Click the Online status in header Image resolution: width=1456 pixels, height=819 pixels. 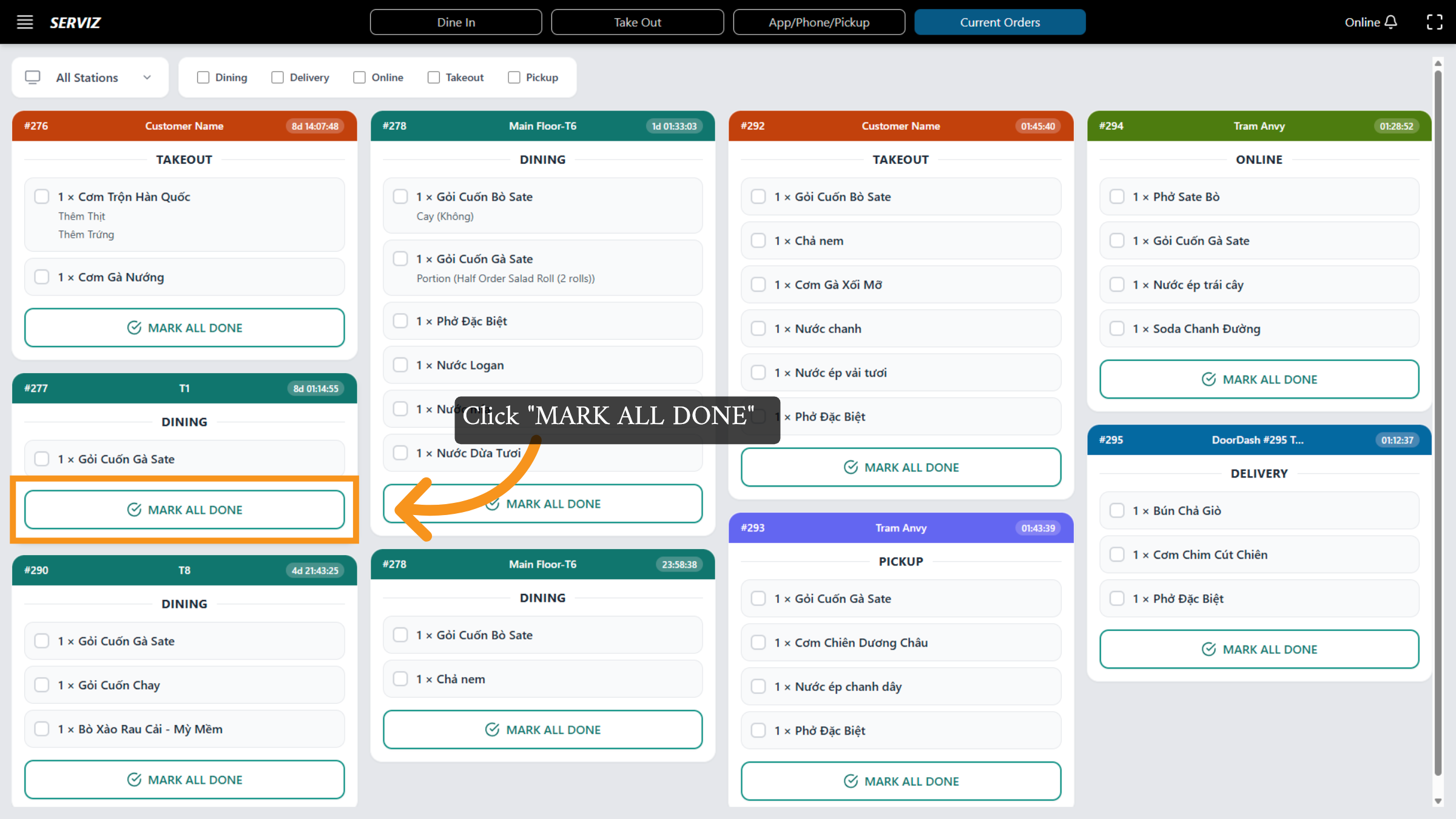click(1362, 22)
